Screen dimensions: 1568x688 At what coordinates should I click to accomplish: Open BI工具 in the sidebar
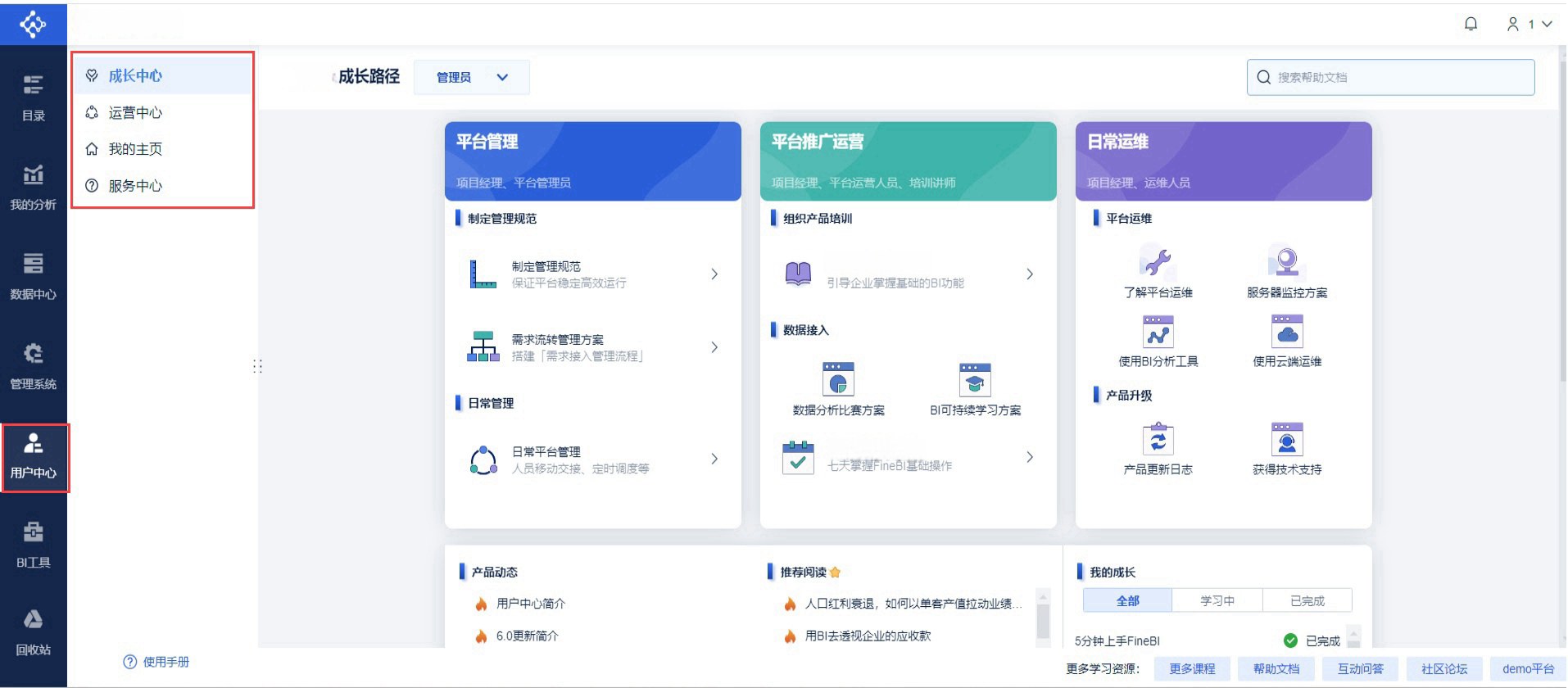33,545
